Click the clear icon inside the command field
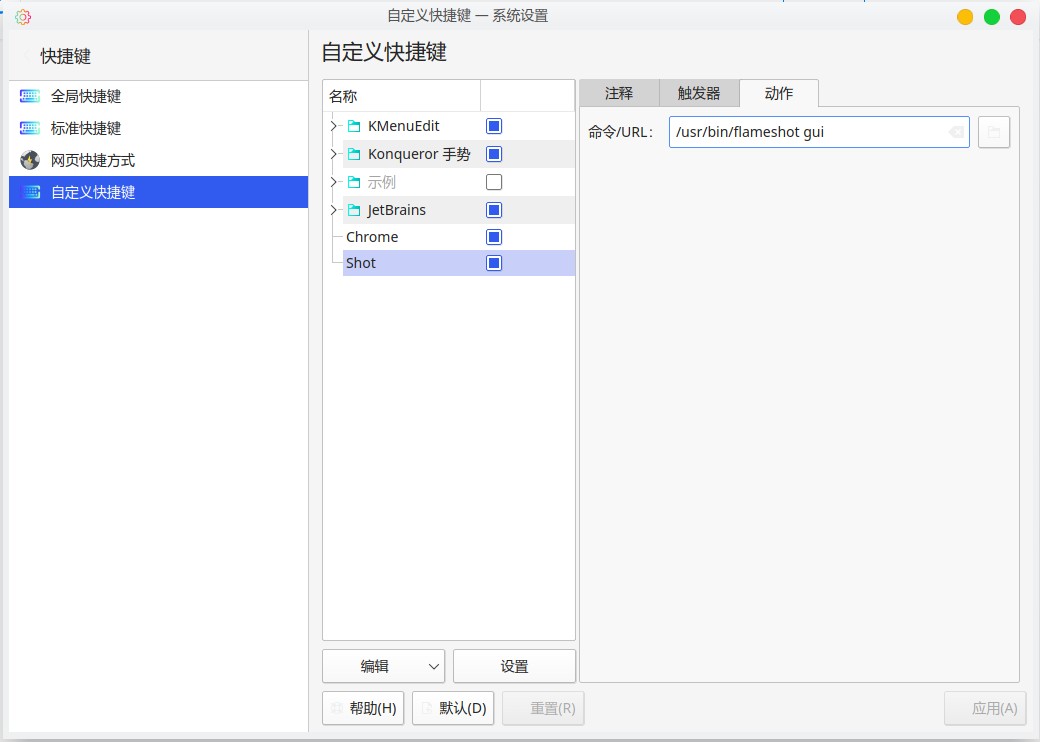The height and width of the screenshot is (742, 1040). coord(955,131)
